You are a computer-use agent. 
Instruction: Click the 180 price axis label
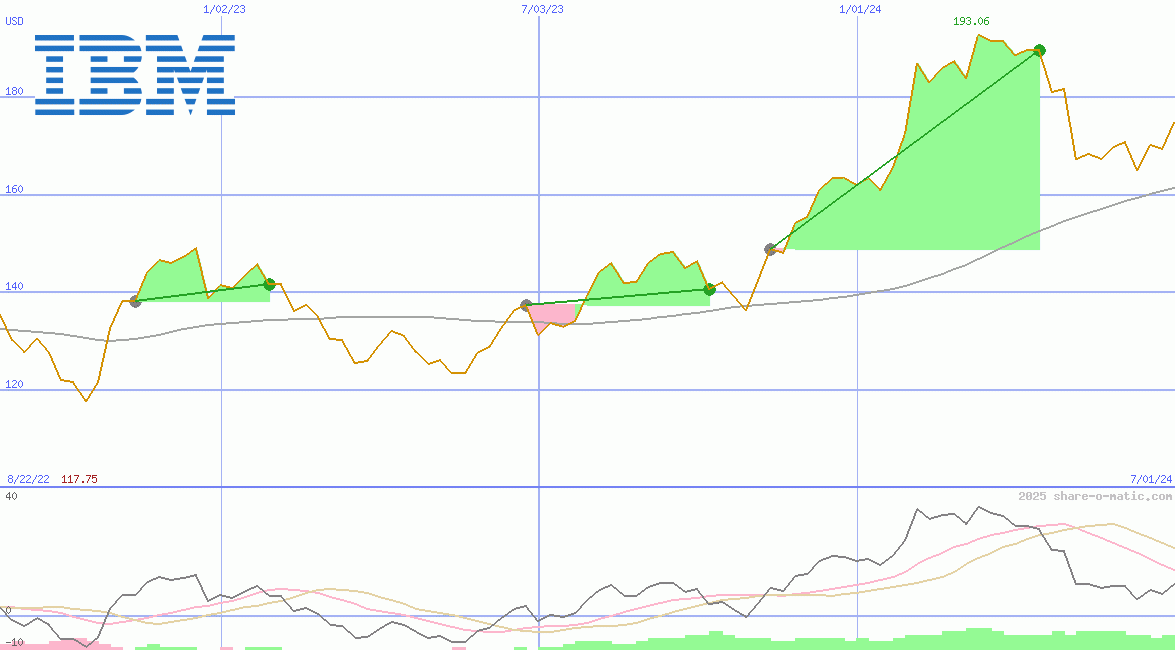pos(14,91)
